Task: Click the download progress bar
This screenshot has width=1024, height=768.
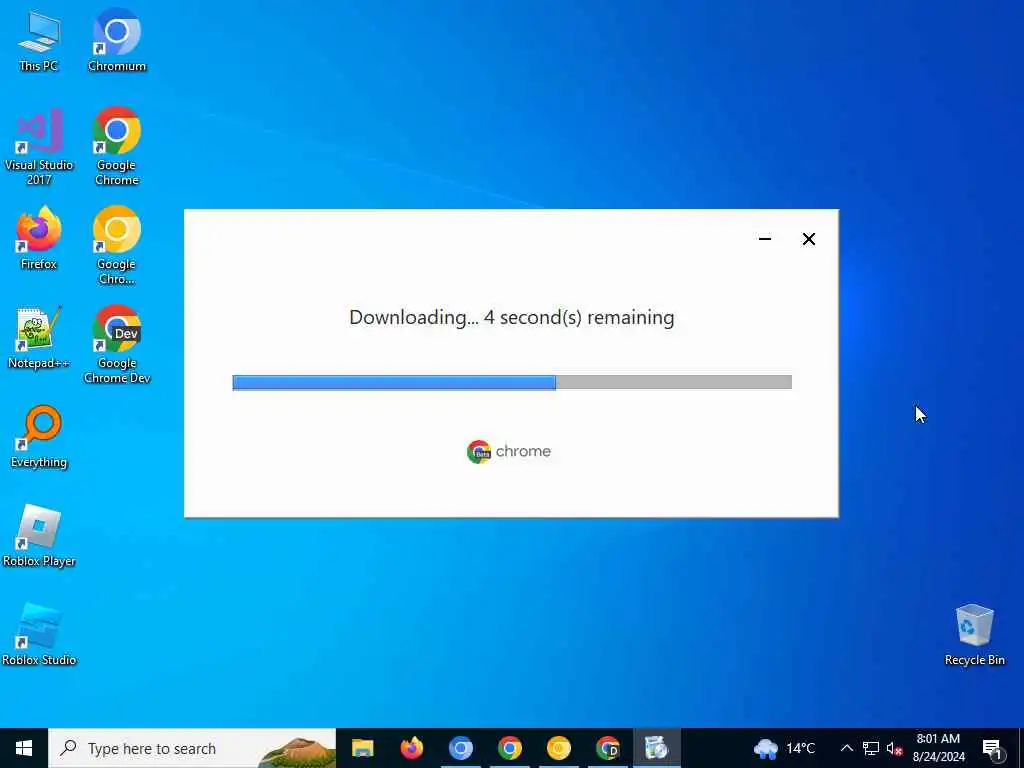Action: point(512,382)
